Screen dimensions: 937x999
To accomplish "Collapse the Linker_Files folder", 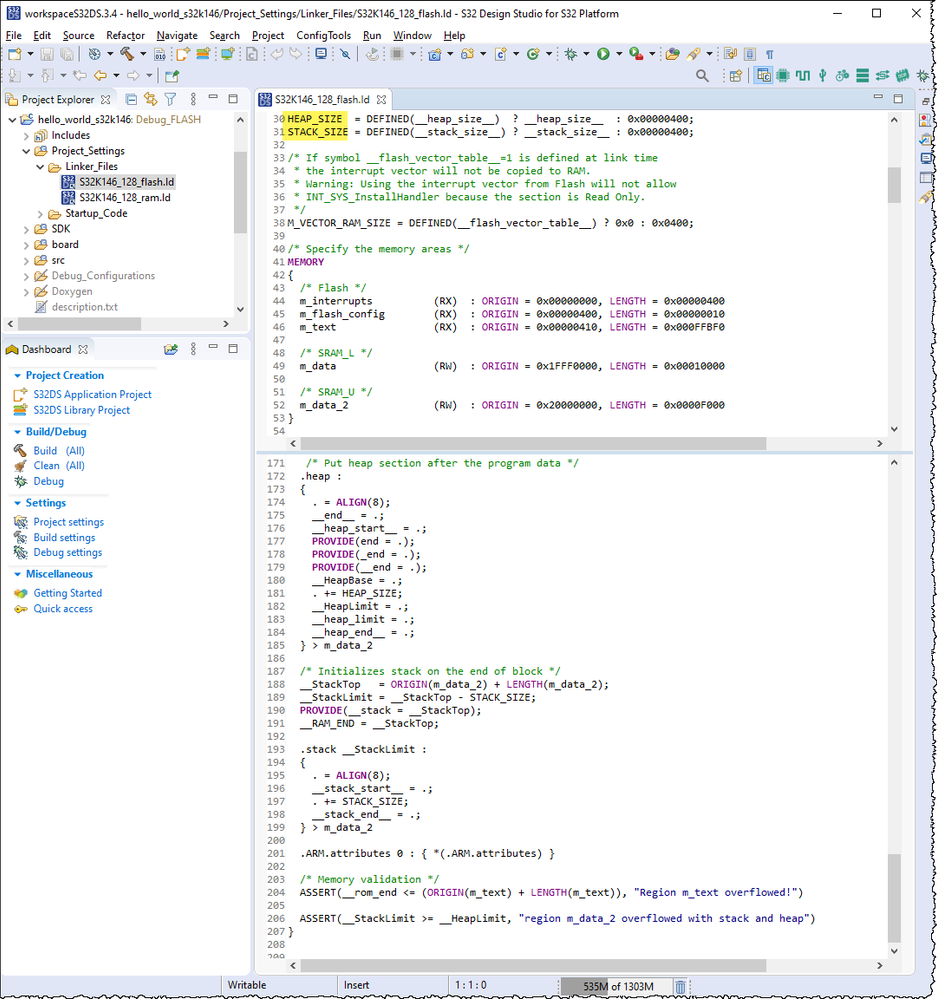I will coord(41,167).
